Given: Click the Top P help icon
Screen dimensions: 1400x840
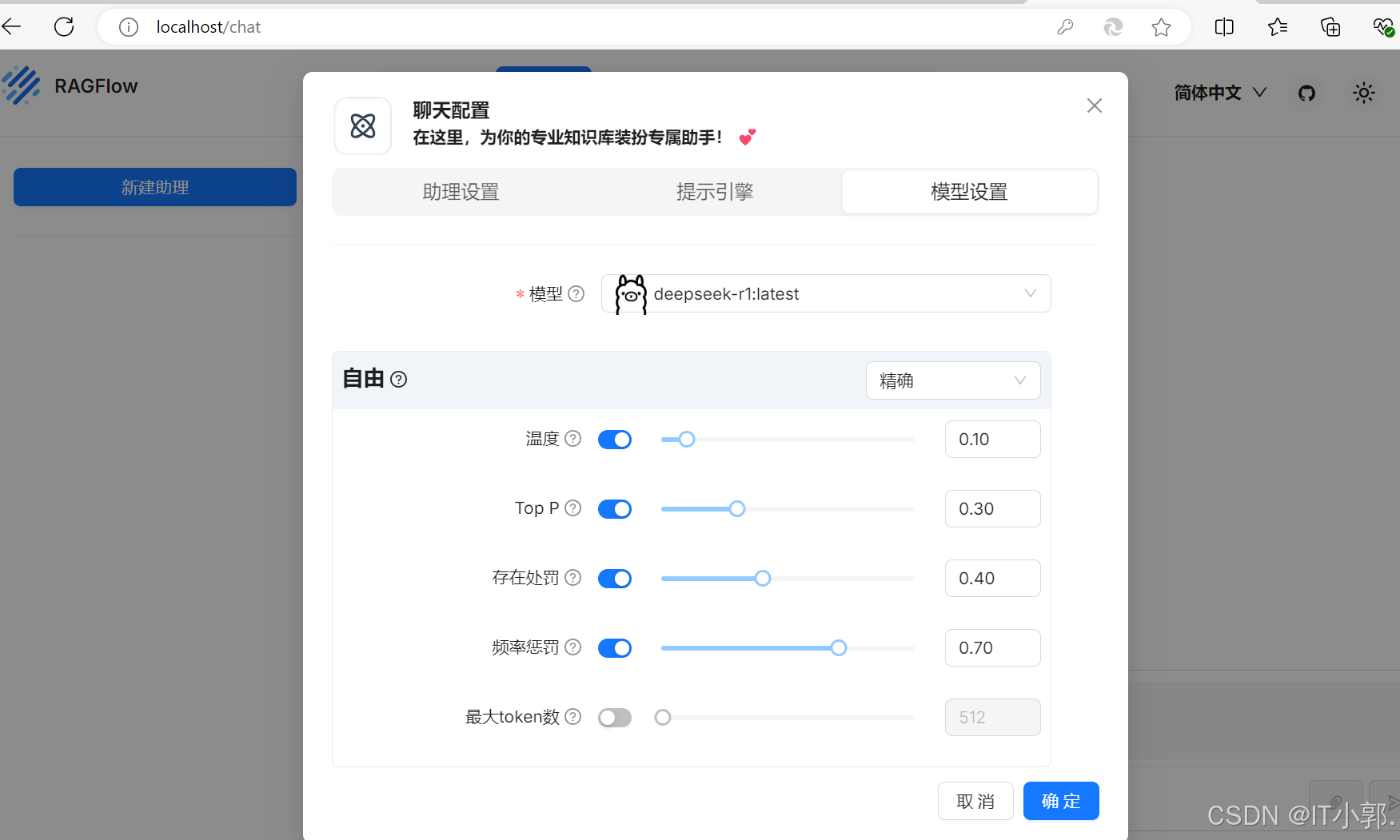Looking at the screenshot, I should click(x=572, y=508).
